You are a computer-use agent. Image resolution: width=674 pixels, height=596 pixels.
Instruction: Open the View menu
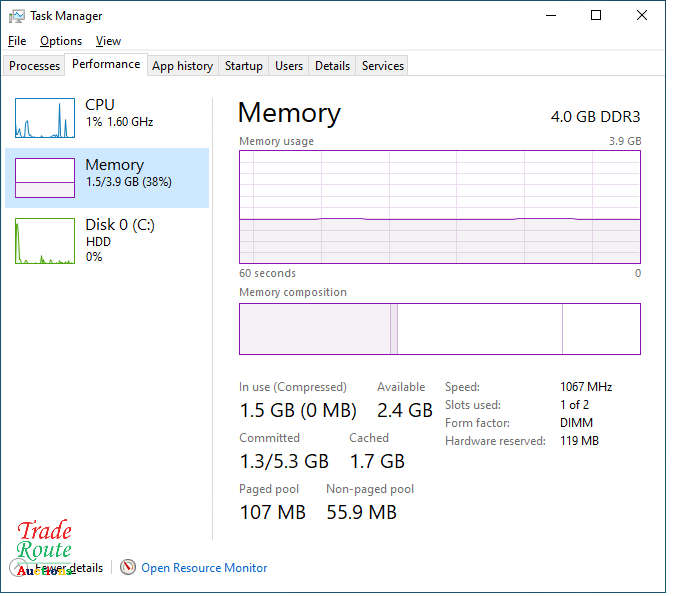pos(108,41)
